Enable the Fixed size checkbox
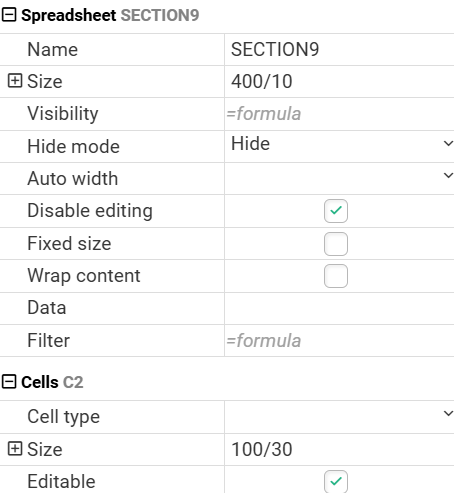The width and height of the screenshot is (454, 493). click(x=336, y=244)
